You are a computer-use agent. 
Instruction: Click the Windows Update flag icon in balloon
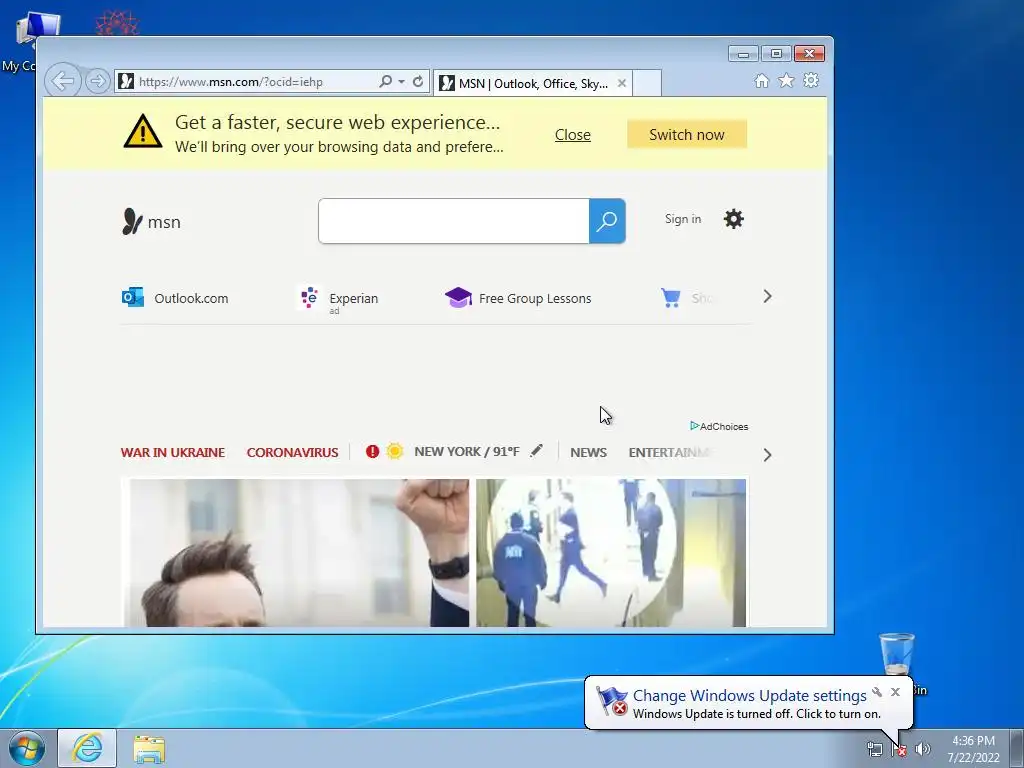[x=611, y=701]
